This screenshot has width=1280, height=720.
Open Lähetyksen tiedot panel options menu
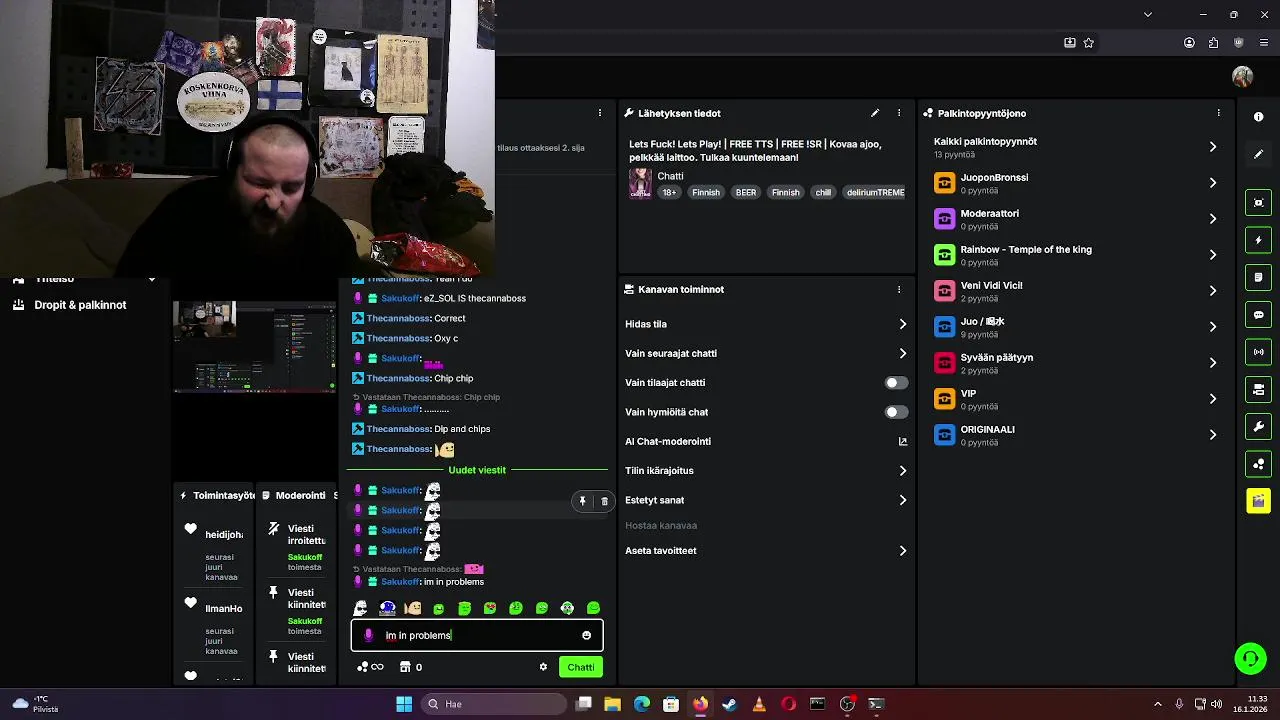(899, 113)
